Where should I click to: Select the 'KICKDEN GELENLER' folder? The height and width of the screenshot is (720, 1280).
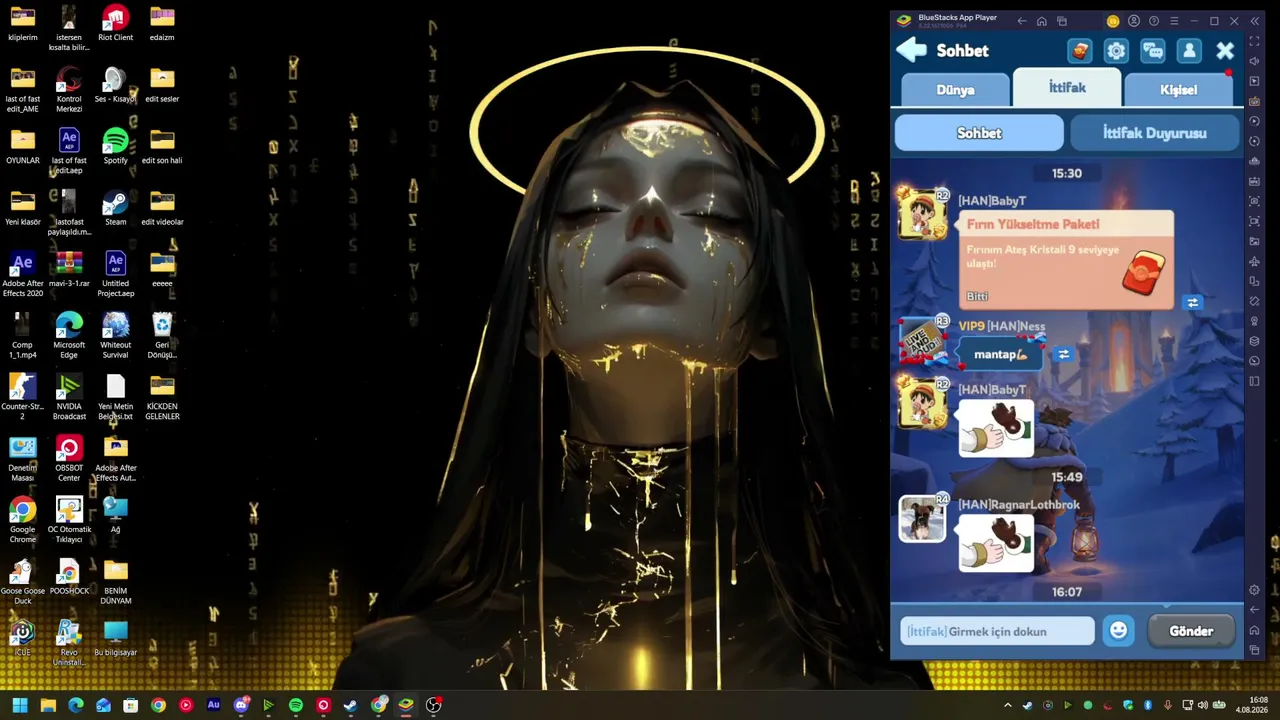pyautogui.click(x=162, y=397)
